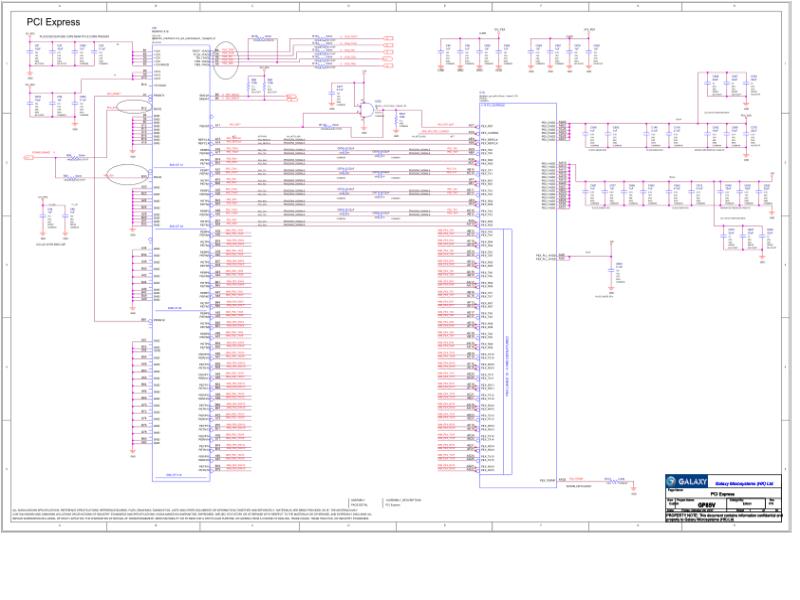Select the GPU PCI Express block on right
800x600 pixels.
coord(518,295)
